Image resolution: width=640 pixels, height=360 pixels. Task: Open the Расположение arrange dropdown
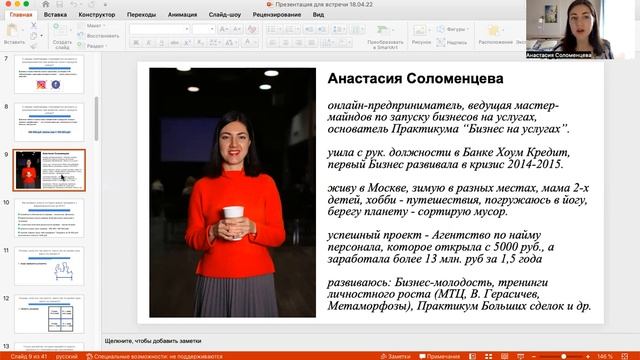pyautogui.click(x=495, y=34)
